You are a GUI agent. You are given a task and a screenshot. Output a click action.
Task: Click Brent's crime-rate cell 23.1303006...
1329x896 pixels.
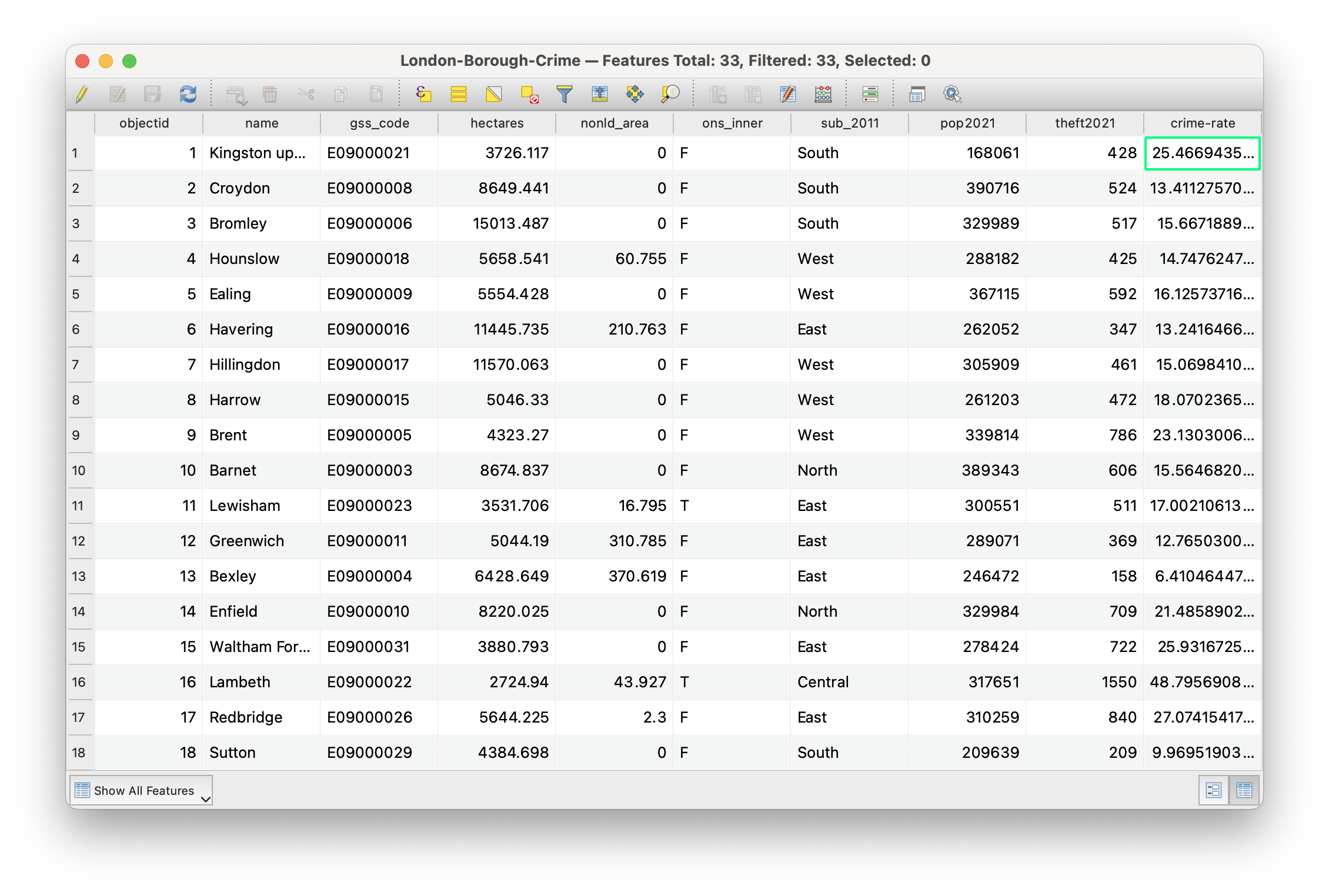1203,436
